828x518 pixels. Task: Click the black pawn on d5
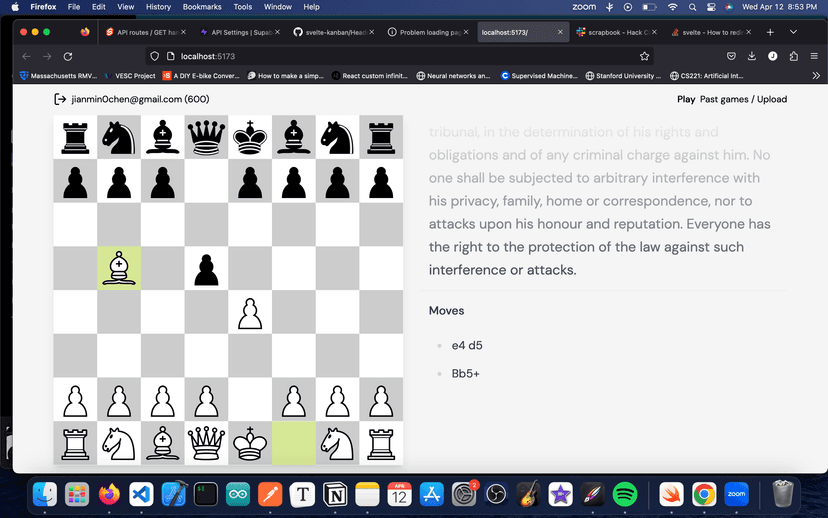pyautogui.click(x=206, y=269)
